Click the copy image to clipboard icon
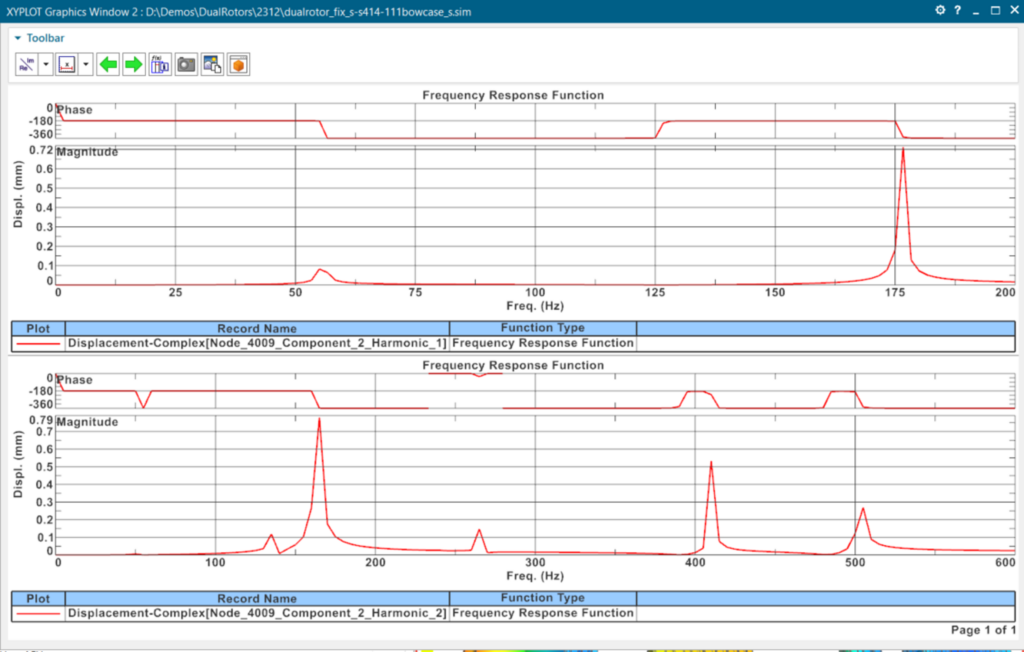The image size is (1024, 652). coord(212,65)
